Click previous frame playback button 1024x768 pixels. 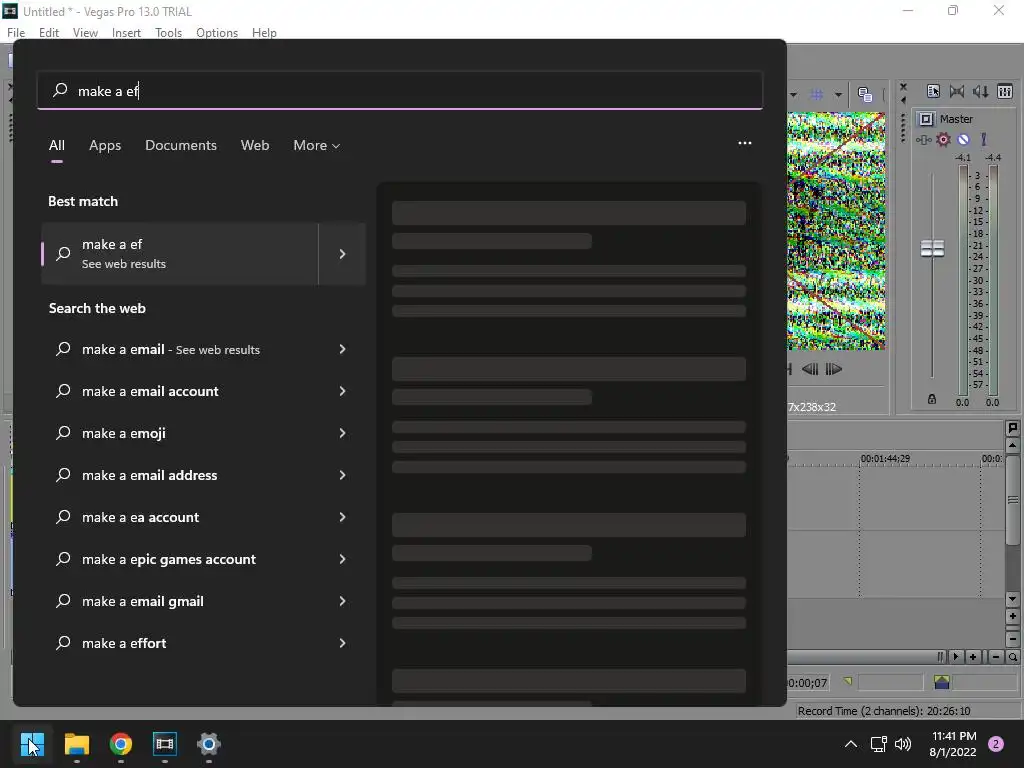(x=810, y=369)
